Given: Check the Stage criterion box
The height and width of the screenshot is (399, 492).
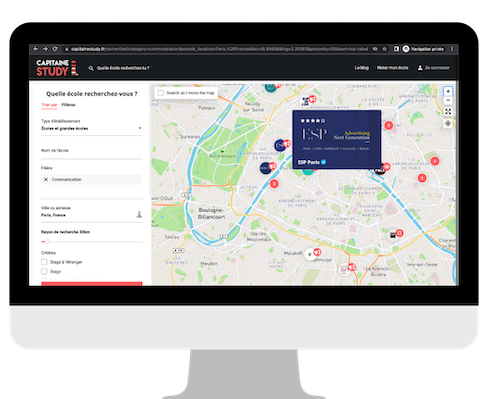Looking at the screenshot, I should tap(44, 271).
